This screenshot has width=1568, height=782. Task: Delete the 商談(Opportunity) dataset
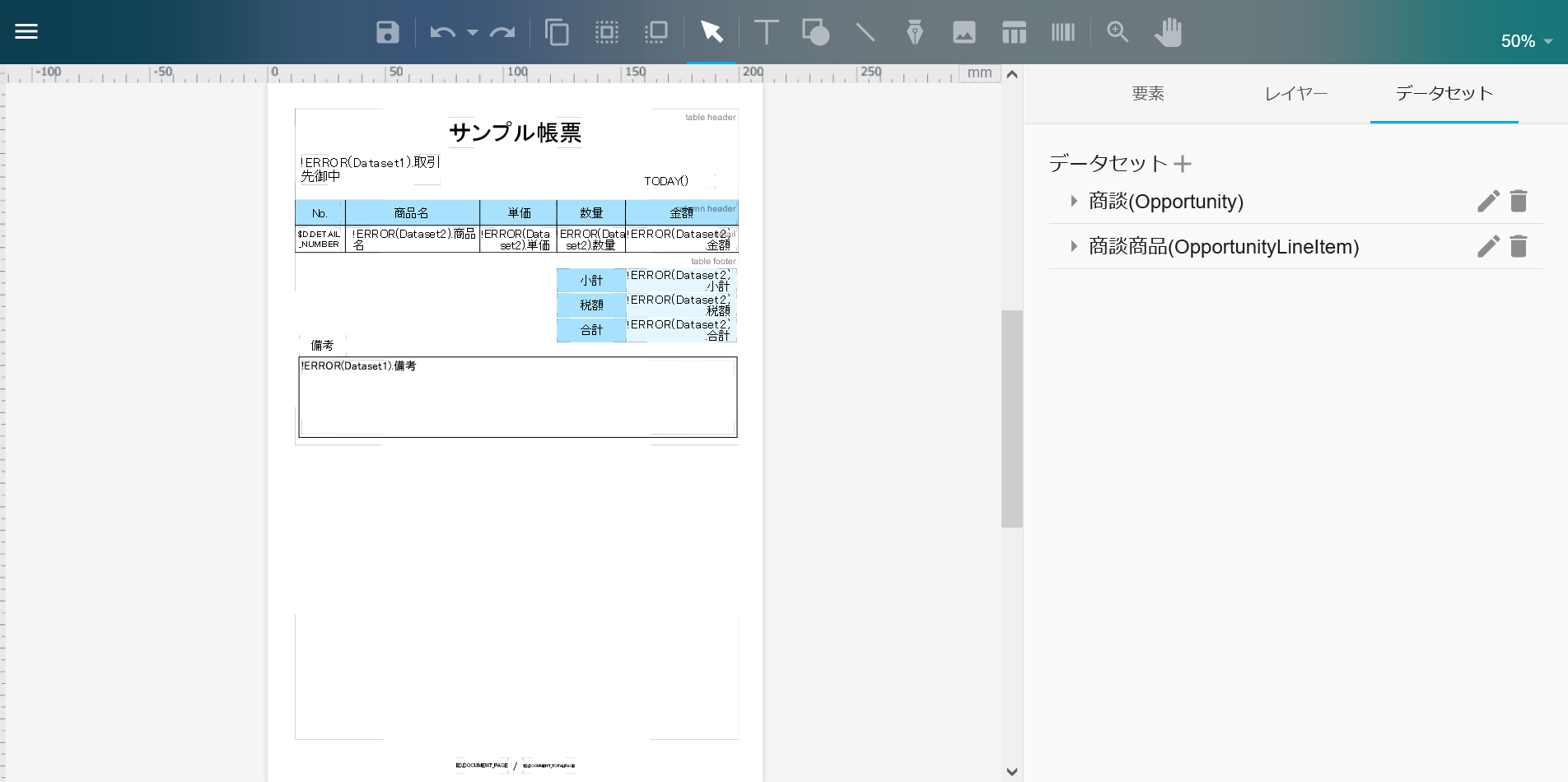pos(1519,201)
